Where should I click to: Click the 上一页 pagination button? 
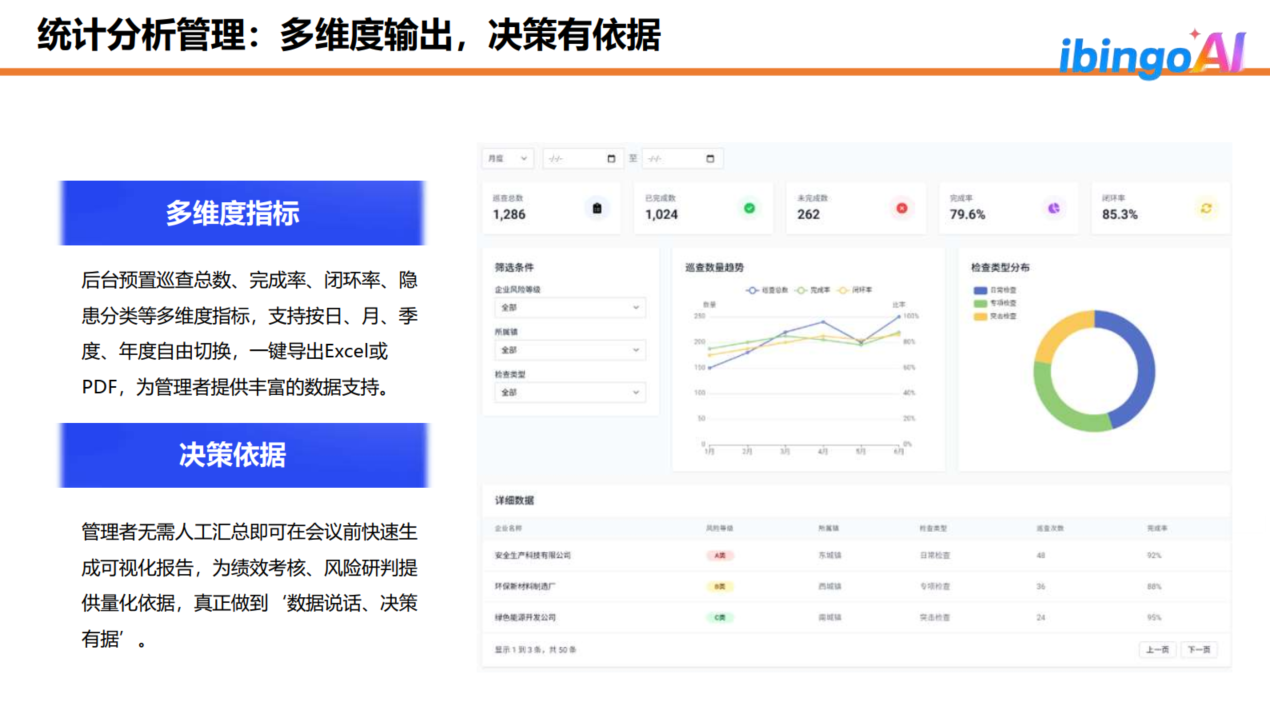tap(1157, 650)
